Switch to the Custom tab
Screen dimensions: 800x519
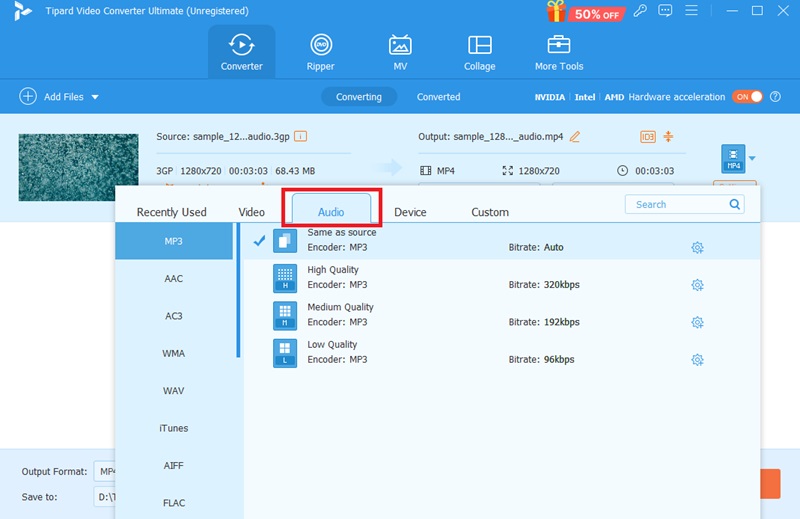pos(490,212)
